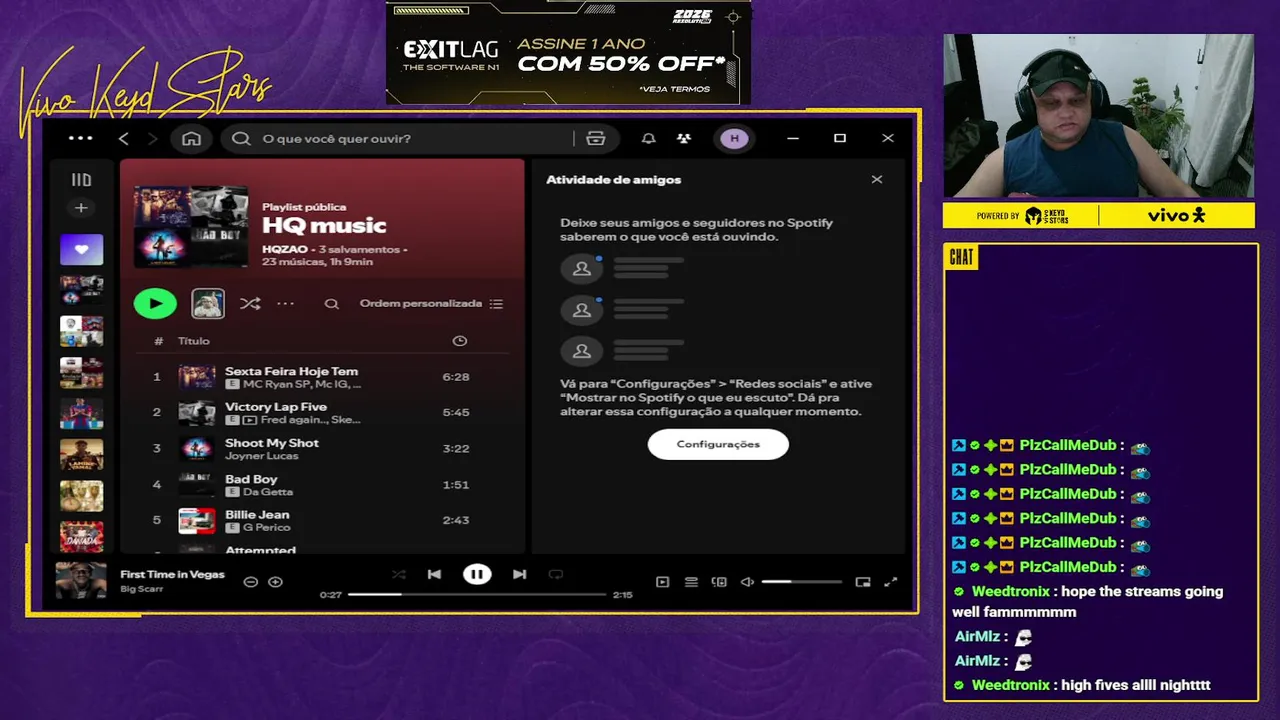Enter full screen with expand arrows icon
The width and height of the screenshot is (1280, 720).
click(891, 582)
